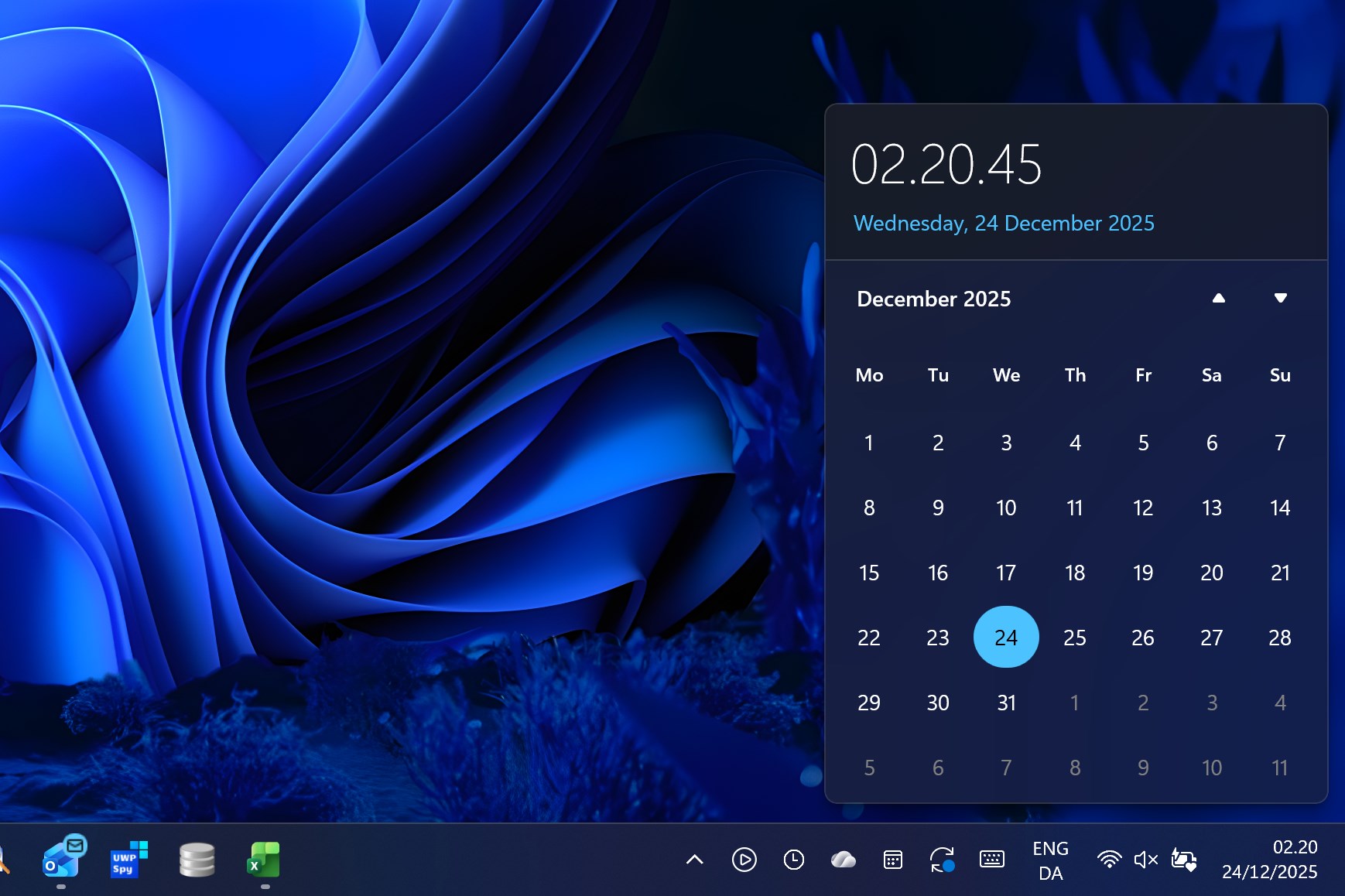Open the Outlook taskbar icon

63,858
